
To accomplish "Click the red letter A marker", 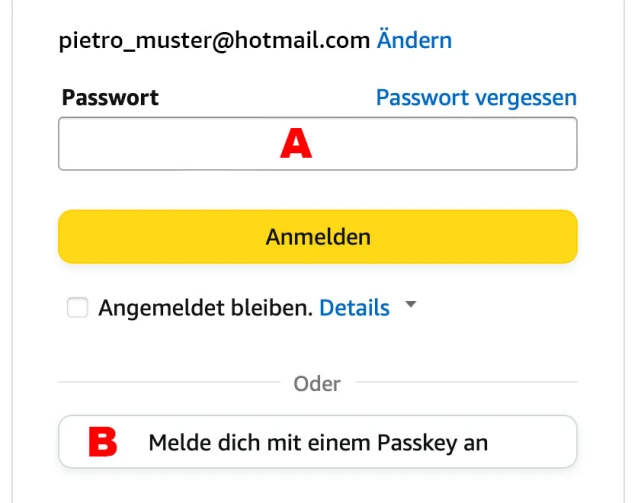I will [295, 145].
